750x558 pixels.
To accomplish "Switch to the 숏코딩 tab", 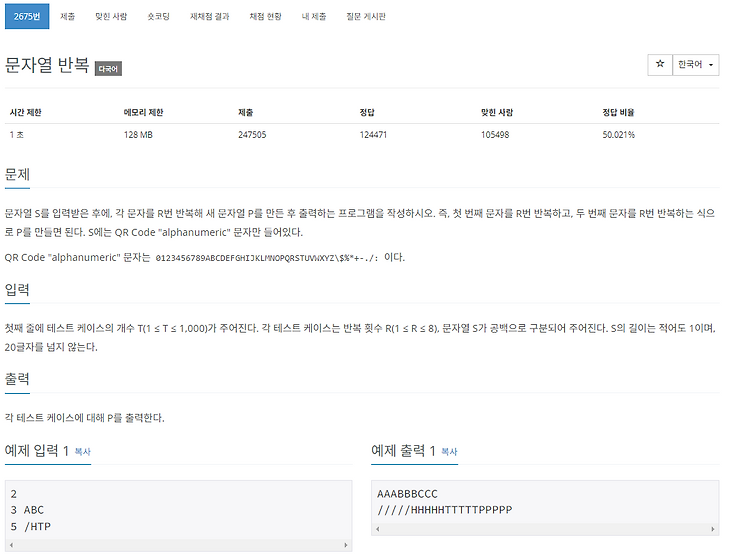I will 158,16.
